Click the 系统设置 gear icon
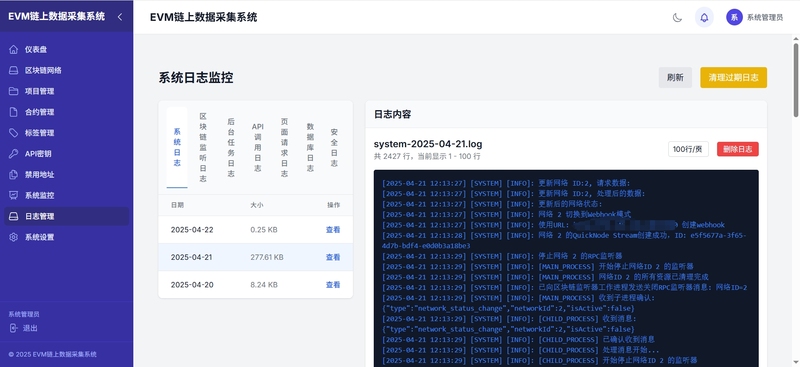The image size is (800, 367). 14,237
